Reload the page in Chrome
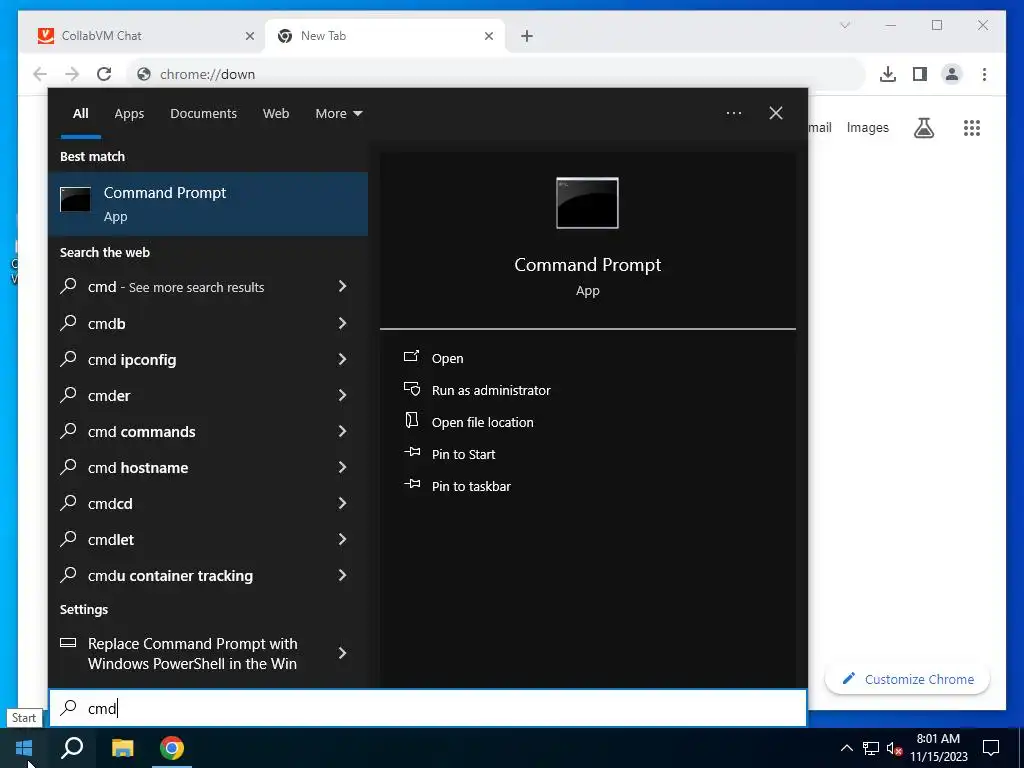The height and width of the screenshot is (768, 1024). pos(104,74)
